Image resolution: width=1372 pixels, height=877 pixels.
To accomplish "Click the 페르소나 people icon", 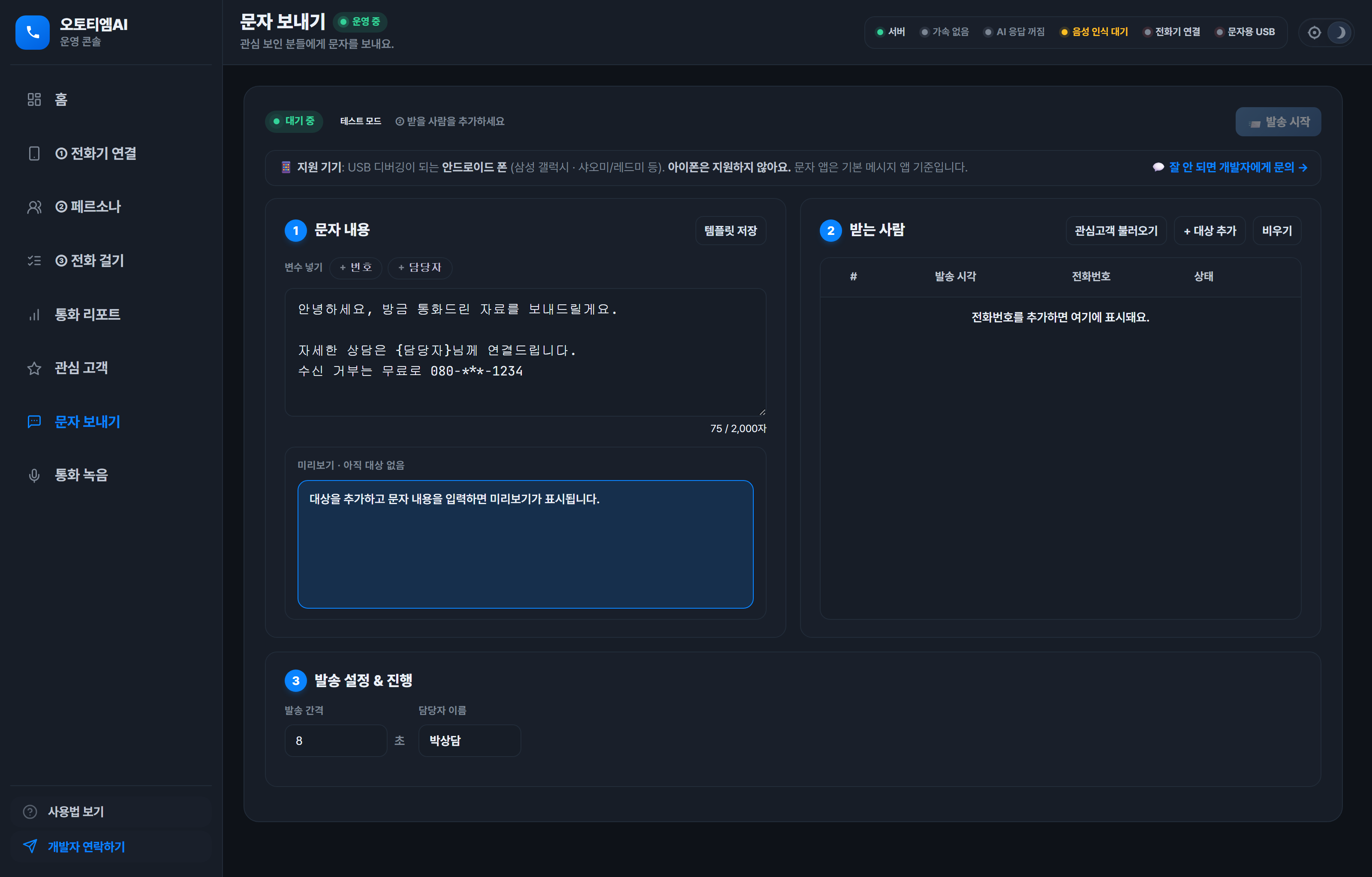I will tap(34, 207).
